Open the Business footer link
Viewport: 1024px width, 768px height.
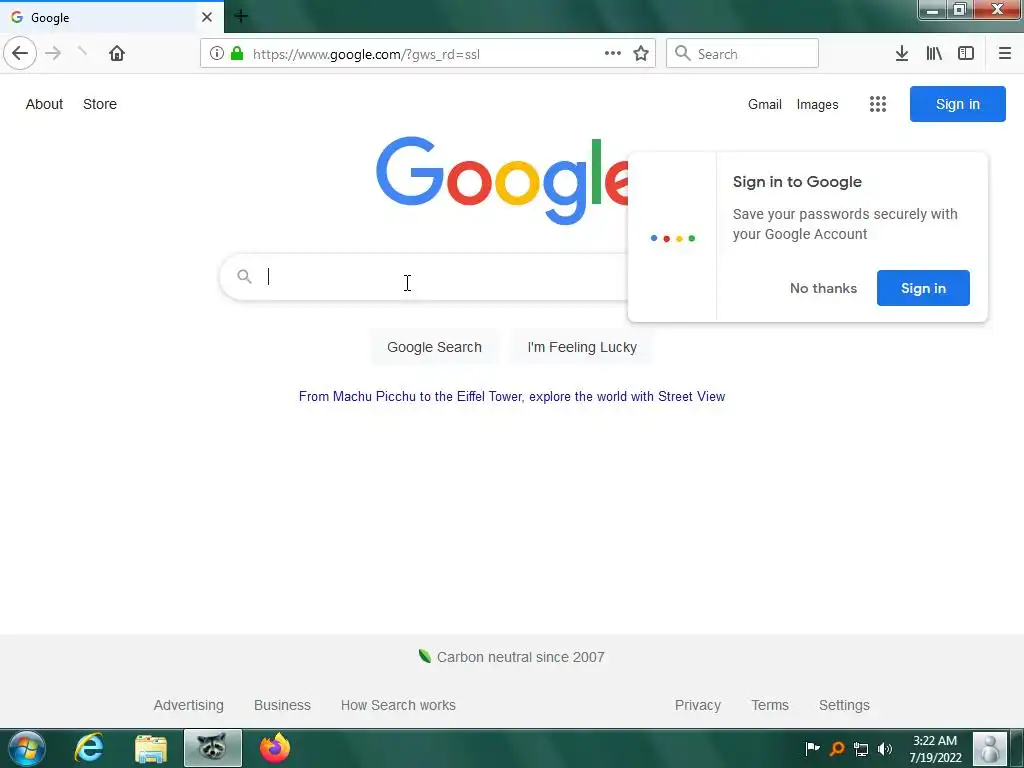282,705
